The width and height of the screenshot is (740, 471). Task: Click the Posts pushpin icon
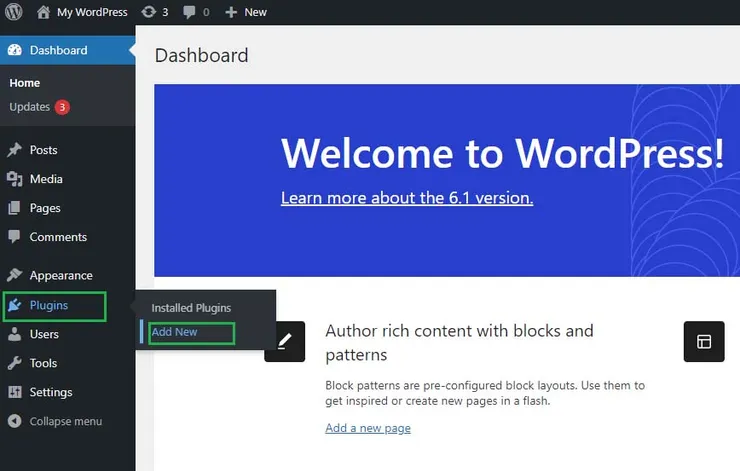click(15, 150)
